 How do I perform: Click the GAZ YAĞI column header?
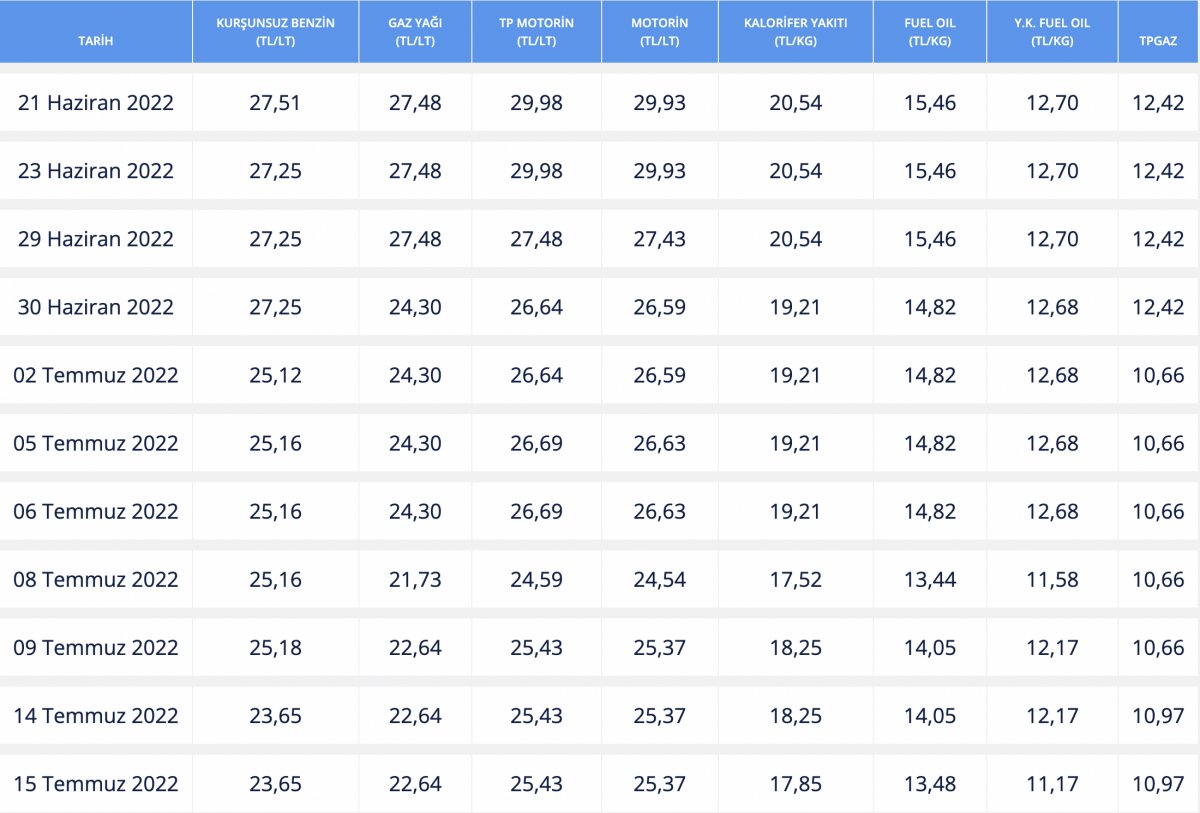[415, 32]
